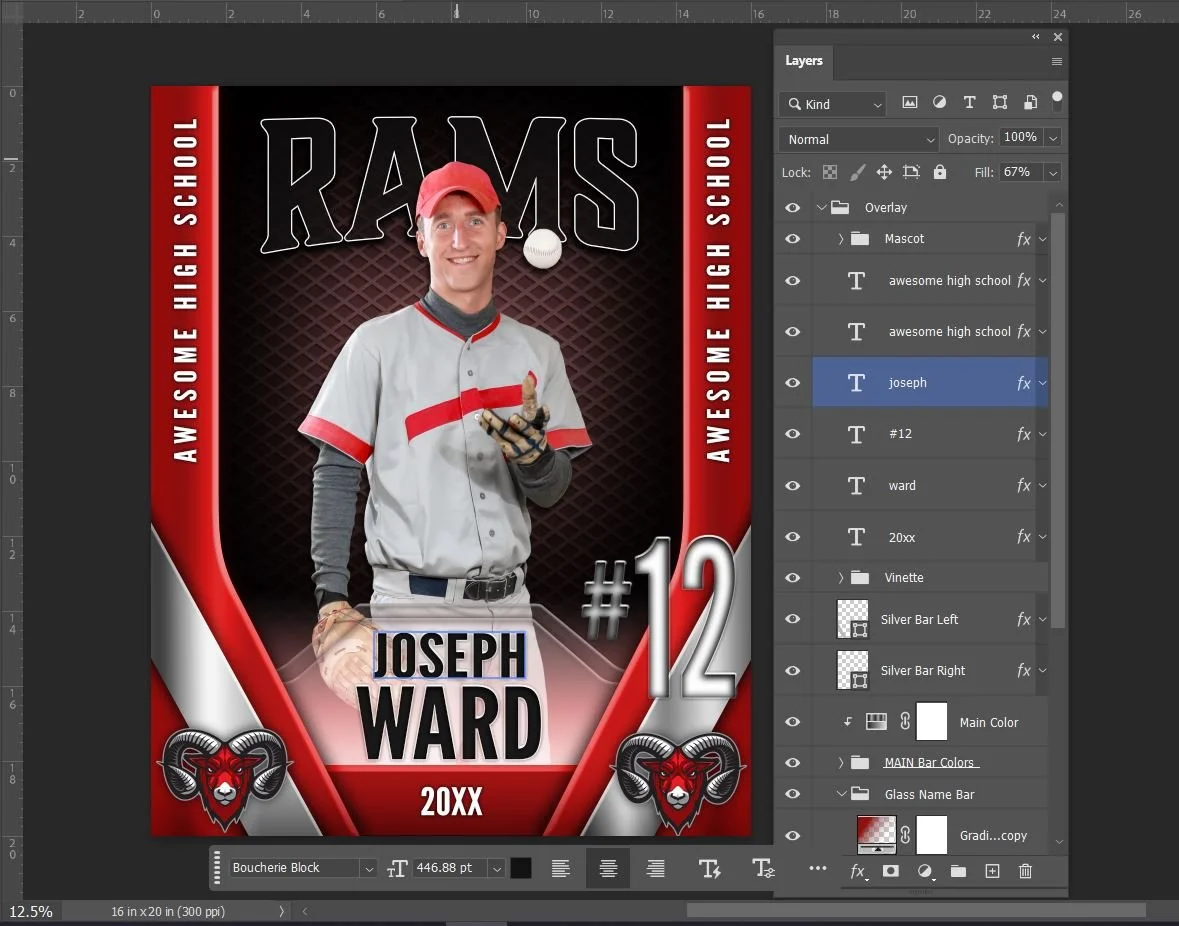Image resolution: width=1179 pixels, height=926 pixels.
Task: Open the Kind filter dropdown
Action: pos(832,104)
